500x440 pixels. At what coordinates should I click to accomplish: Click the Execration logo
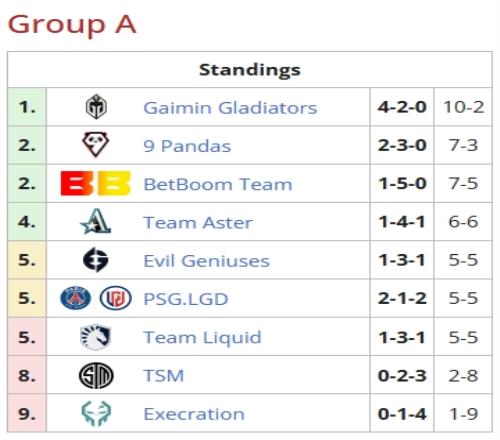[x=96, y=414]
